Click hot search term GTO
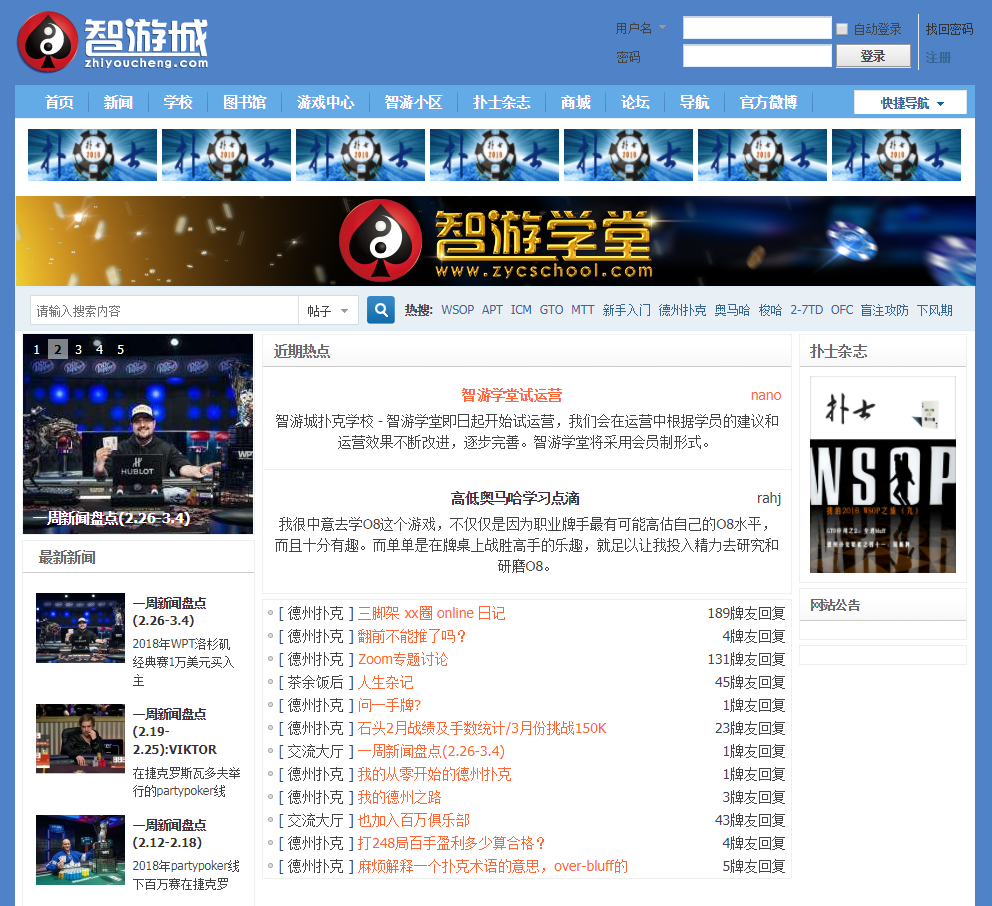The width and height of the screenshot is (992, 906). coord(552,310)
